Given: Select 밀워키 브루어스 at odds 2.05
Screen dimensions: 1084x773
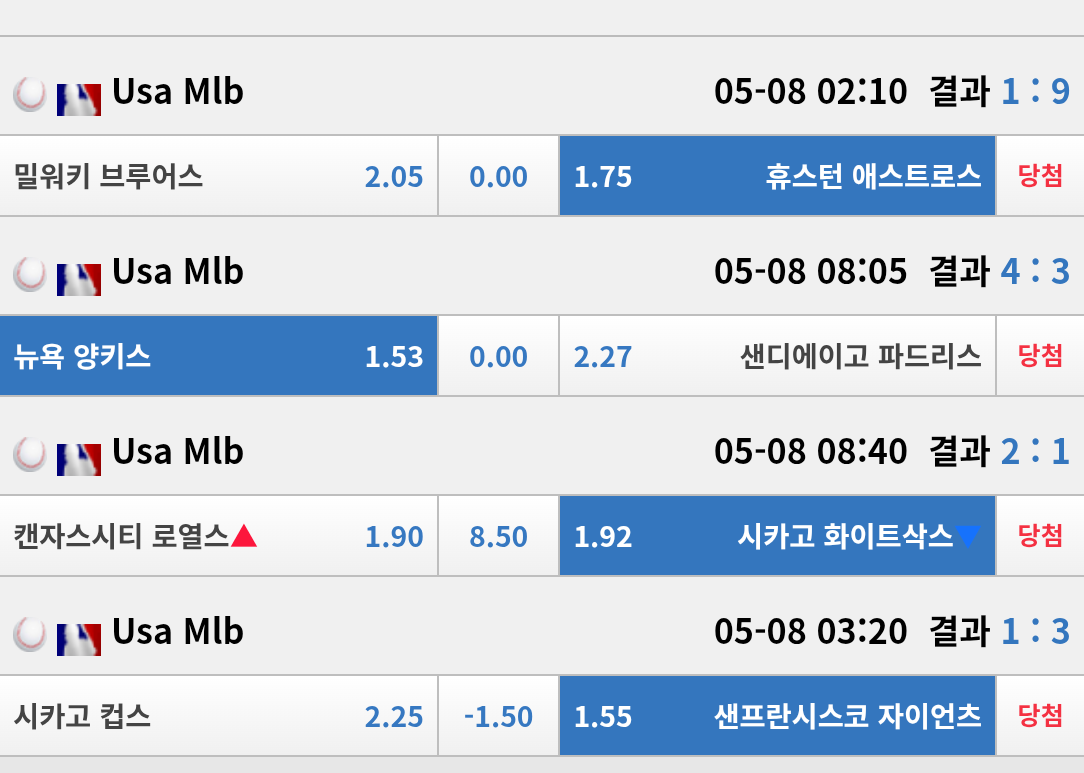Looking at the screenshot, I should click(218, 177).
